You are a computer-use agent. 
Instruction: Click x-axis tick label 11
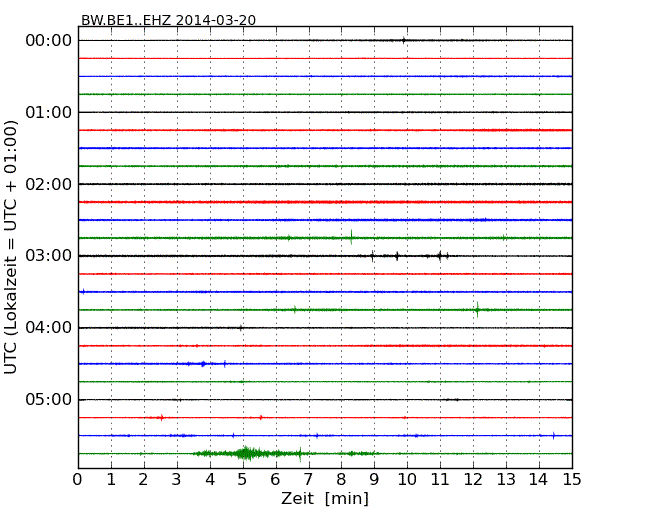click(x=440, y=480)
